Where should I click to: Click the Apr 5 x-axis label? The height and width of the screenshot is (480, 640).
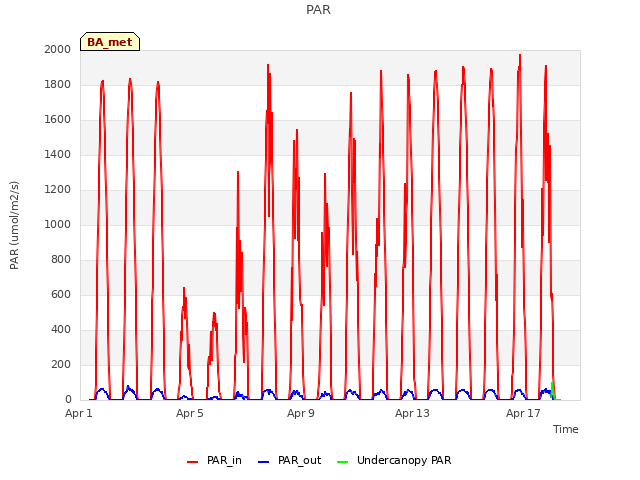point(190,413)
